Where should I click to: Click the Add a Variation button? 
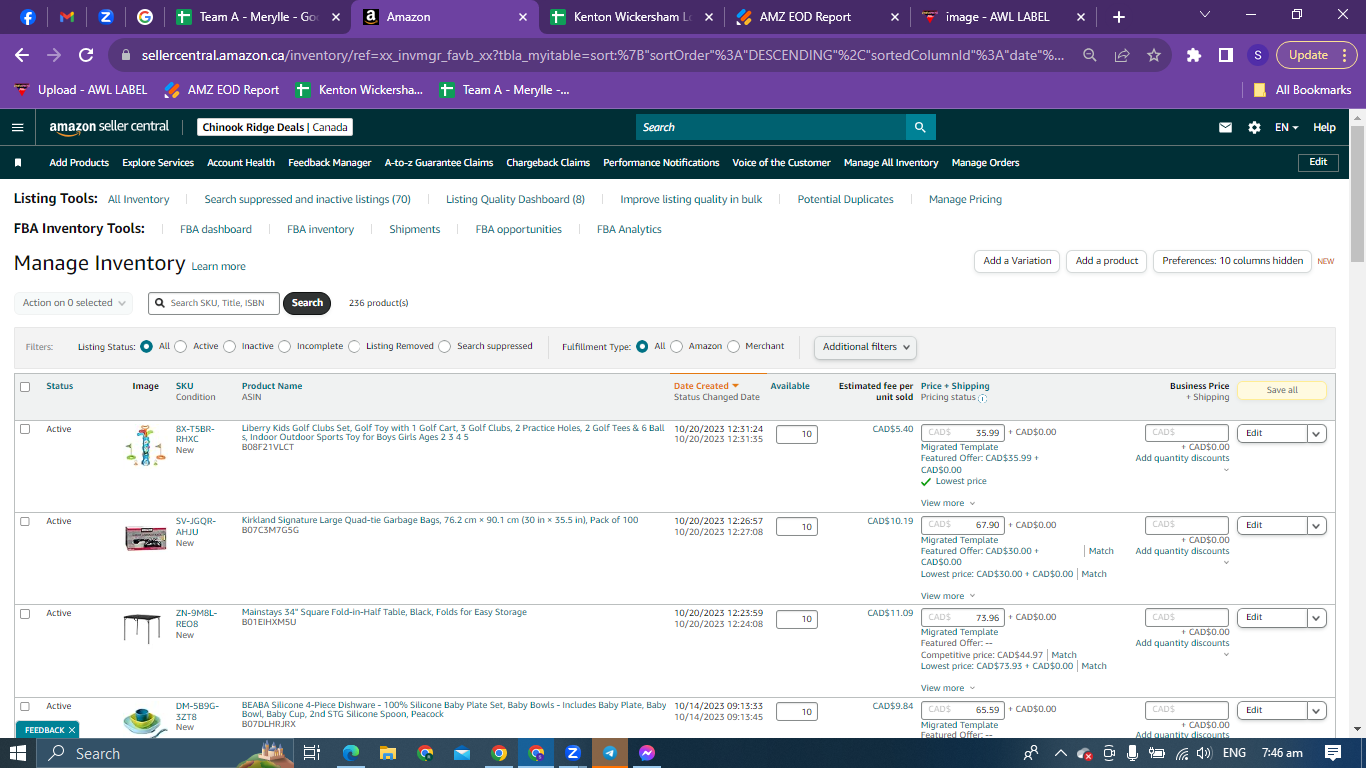[1017, 261]
